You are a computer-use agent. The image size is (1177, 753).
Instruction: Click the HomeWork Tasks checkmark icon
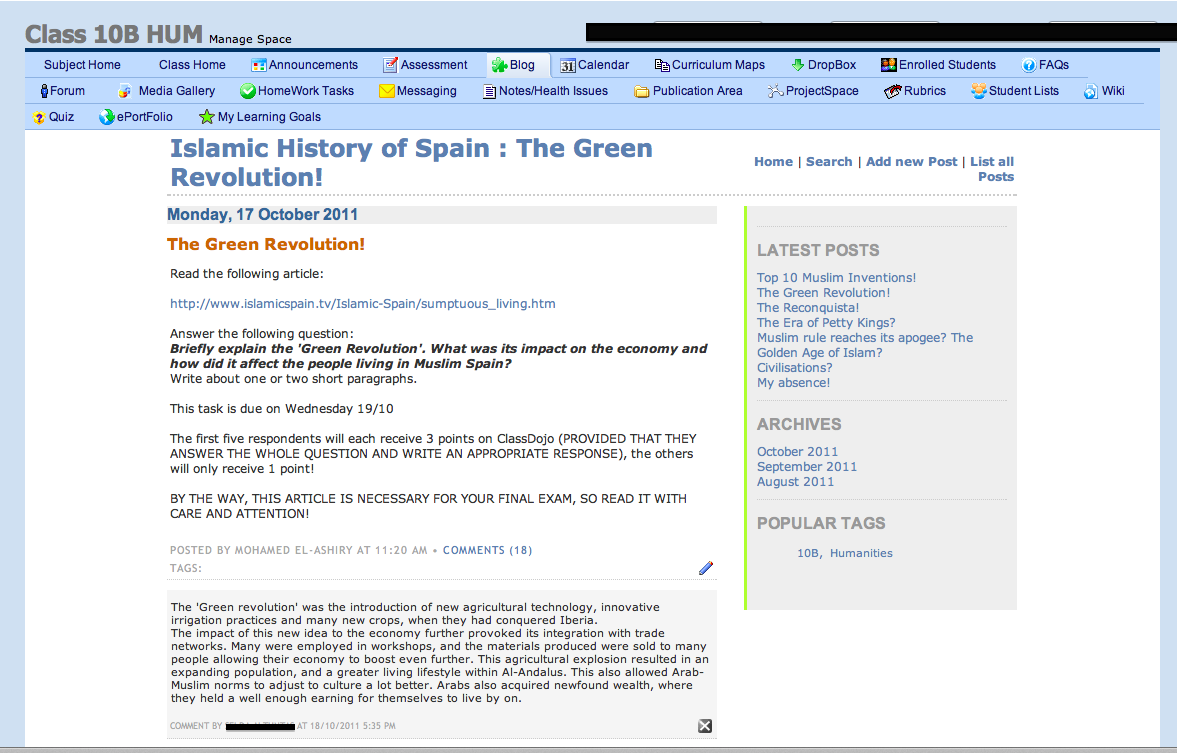point(248,91)
